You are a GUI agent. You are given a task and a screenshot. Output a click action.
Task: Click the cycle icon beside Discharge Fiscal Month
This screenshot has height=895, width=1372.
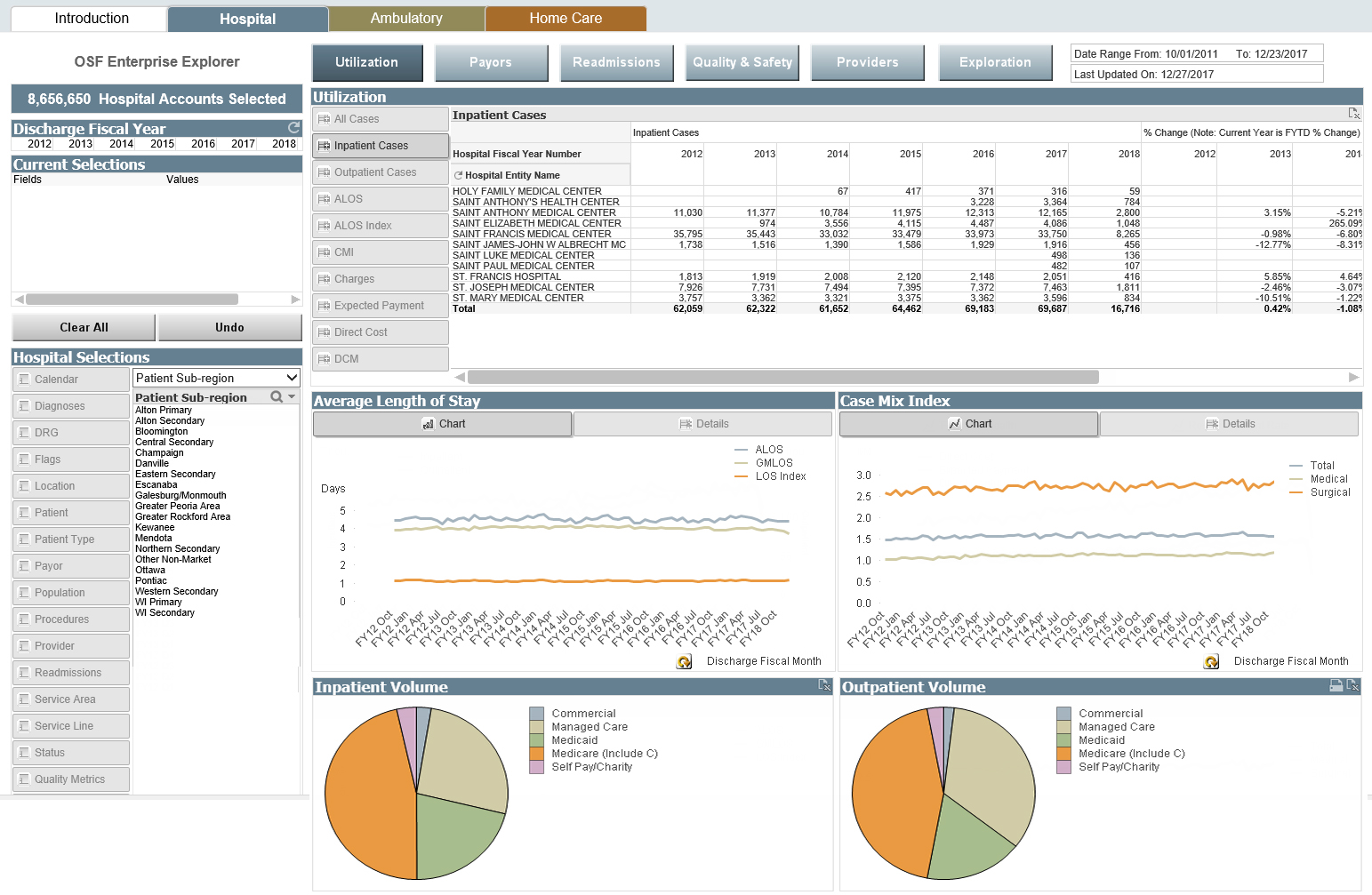coord(683,661)
